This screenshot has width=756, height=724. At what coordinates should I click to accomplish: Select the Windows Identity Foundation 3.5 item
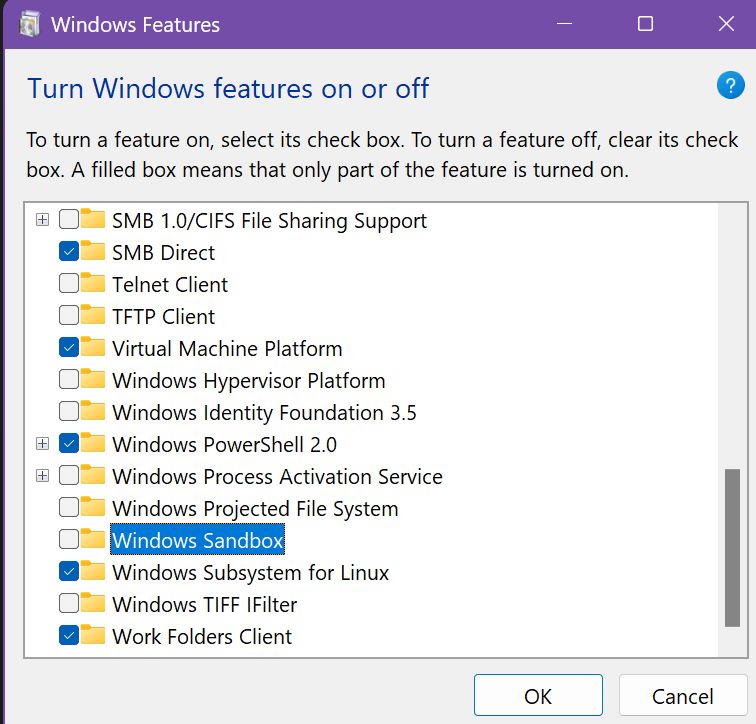pyautogui.click(x=264, y=413)
